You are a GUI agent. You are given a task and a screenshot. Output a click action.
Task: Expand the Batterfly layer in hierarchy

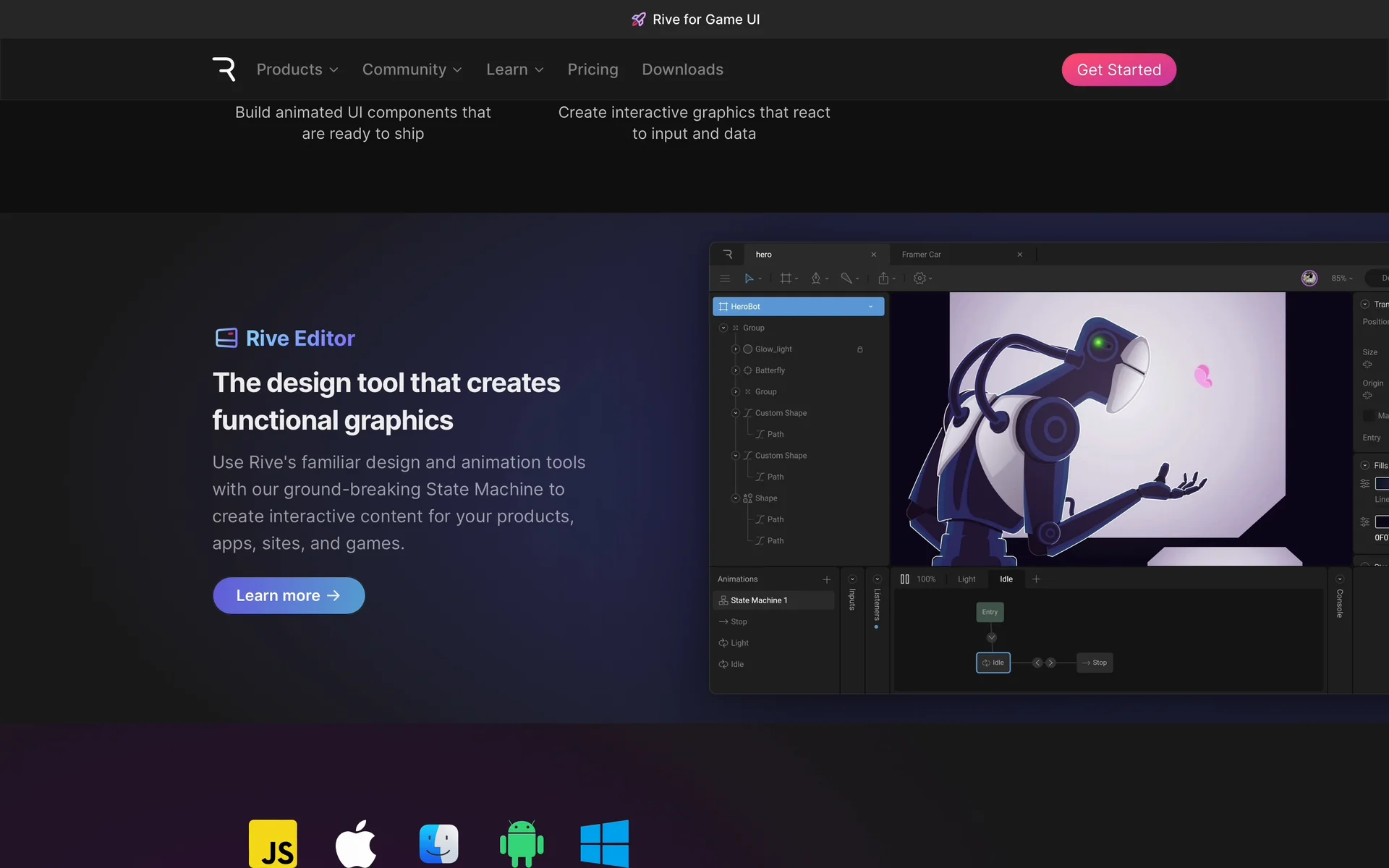736,370
